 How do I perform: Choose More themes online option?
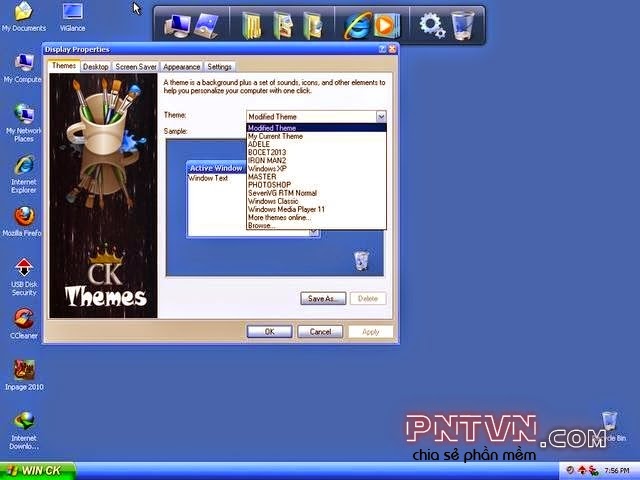(x=316, y=218)
